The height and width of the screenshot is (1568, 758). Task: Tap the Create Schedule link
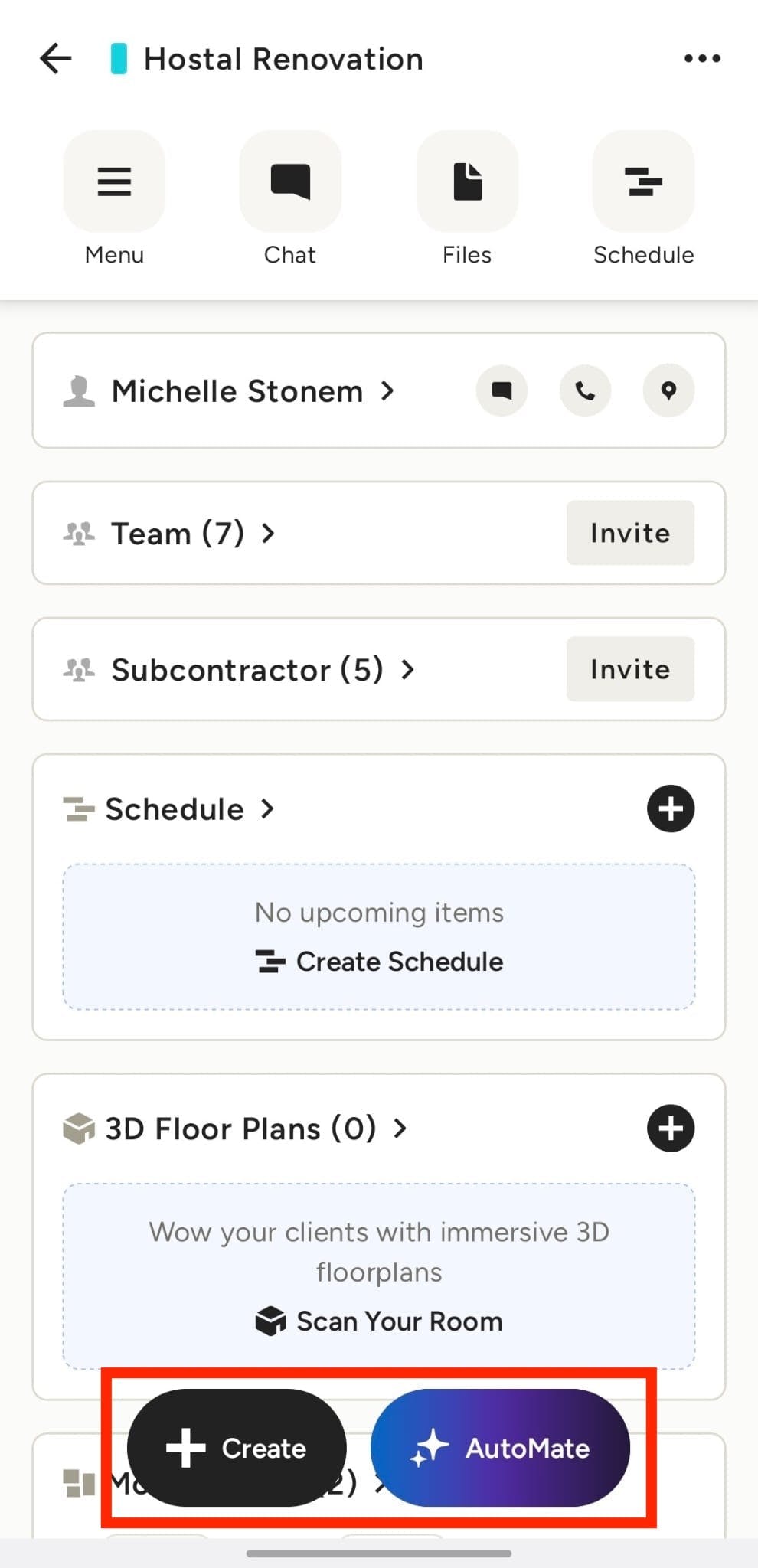click(380, 962)
